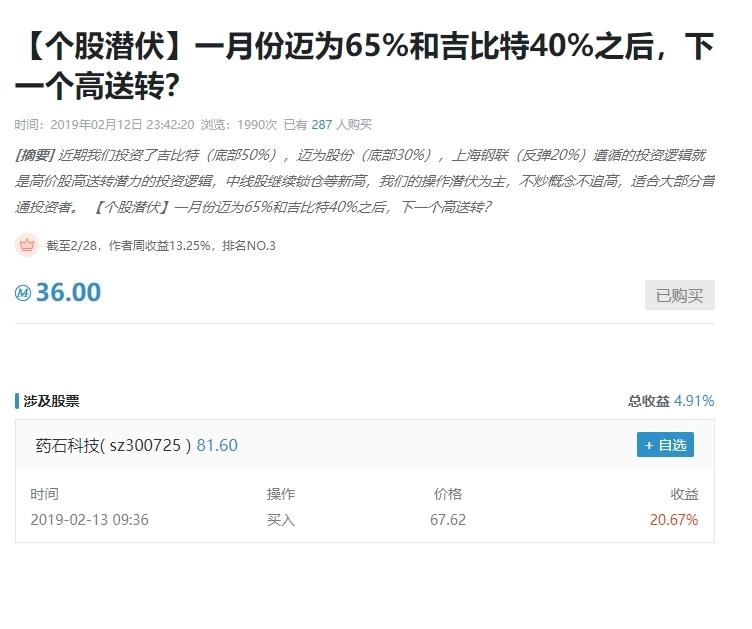Click the 67.62 buy price cell

point(448,519)
